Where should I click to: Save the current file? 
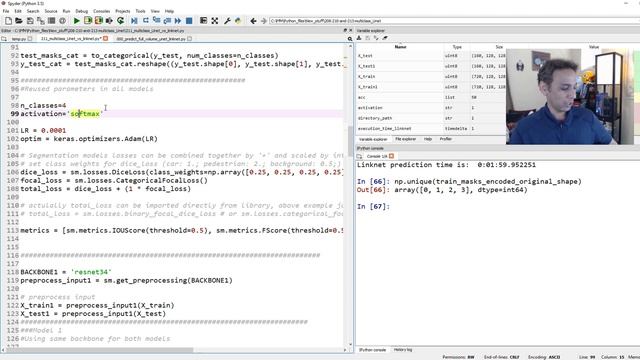coord(30,20)
